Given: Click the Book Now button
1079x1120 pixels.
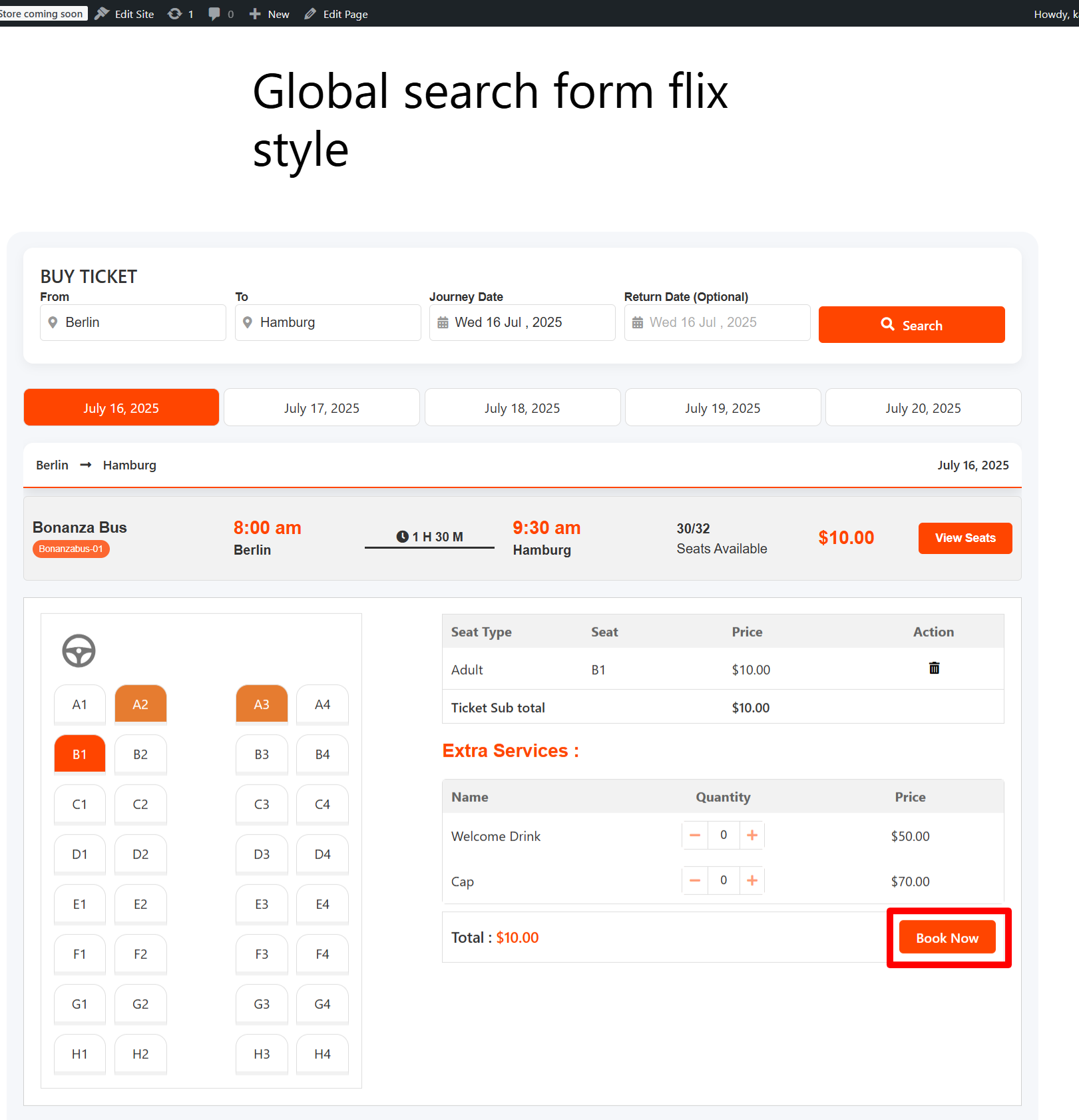Looking at the screenshot, I should pyautogui.click(x=947, y=938).
